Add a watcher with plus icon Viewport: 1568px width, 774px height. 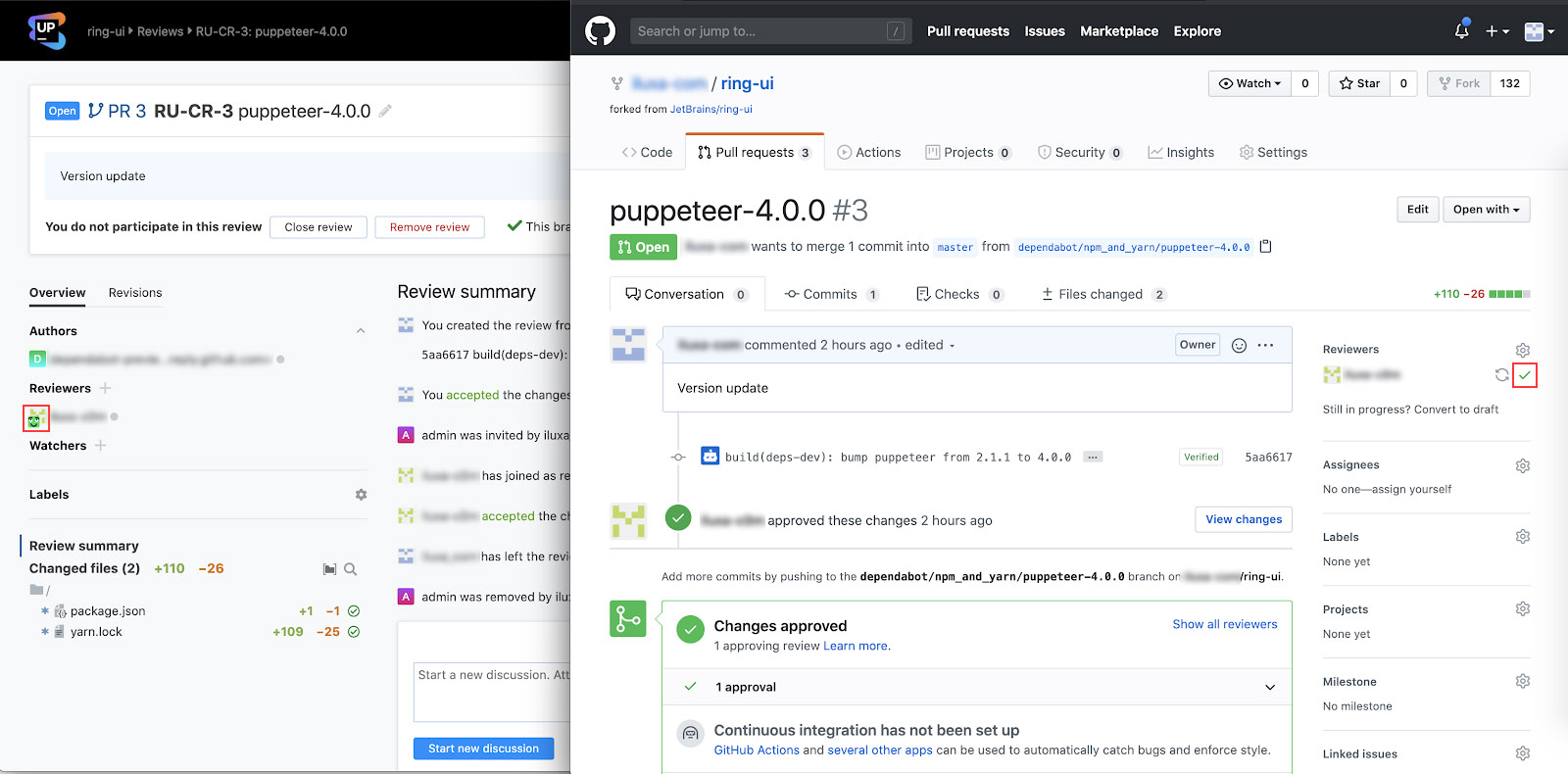coord(100,445)
